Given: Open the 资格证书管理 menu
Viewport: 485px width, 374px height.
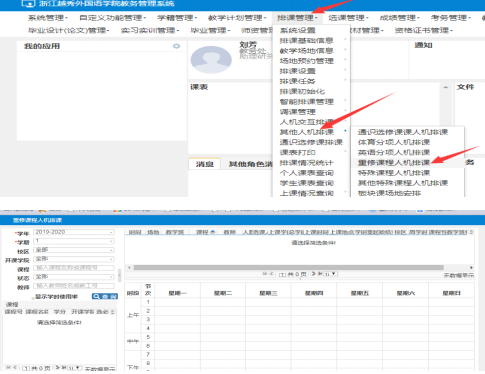Looking at the screenshot, I should [x=423, y=31].
